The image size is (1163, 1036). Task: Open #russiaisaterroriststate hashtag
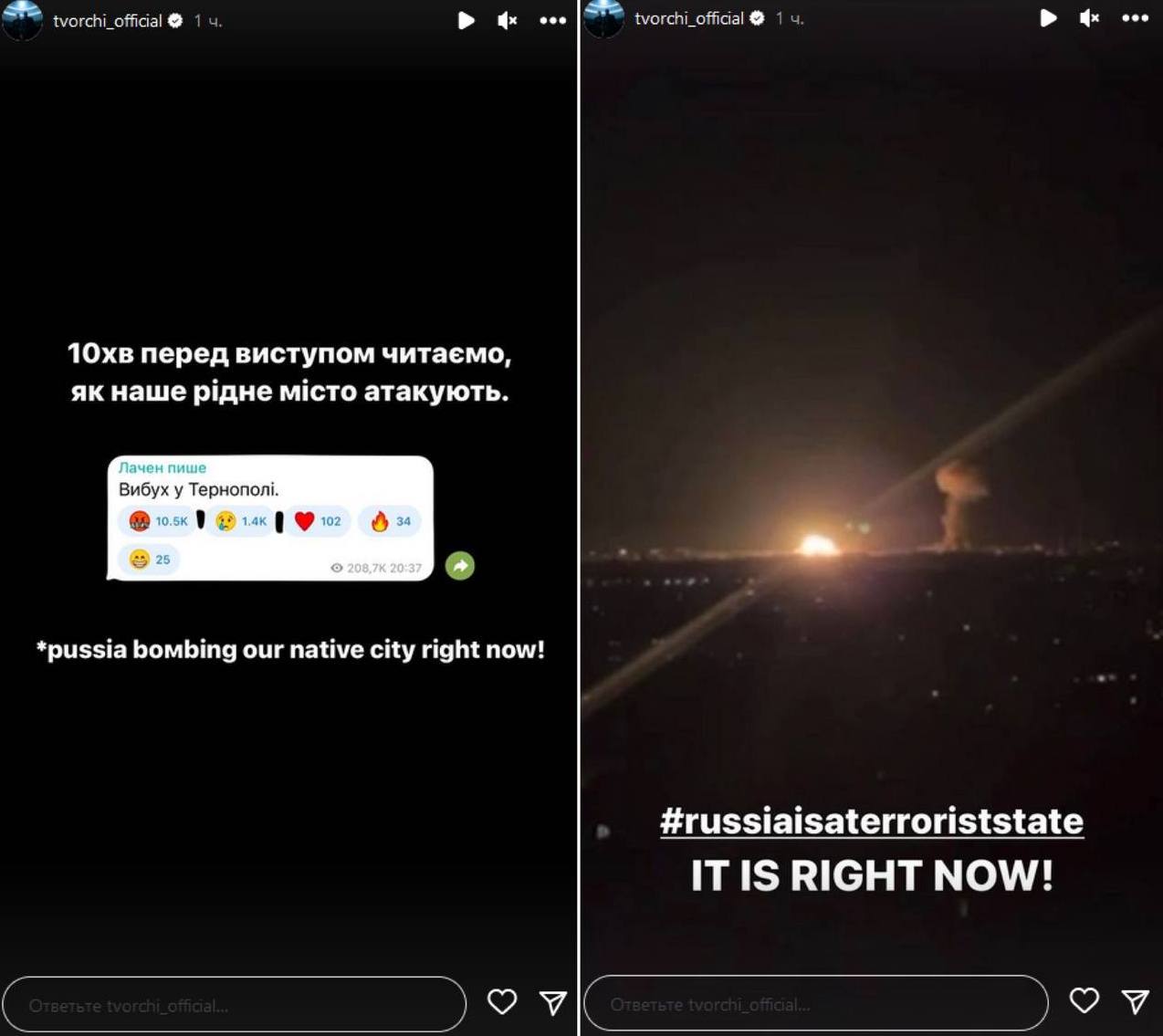tap(872, 821)
